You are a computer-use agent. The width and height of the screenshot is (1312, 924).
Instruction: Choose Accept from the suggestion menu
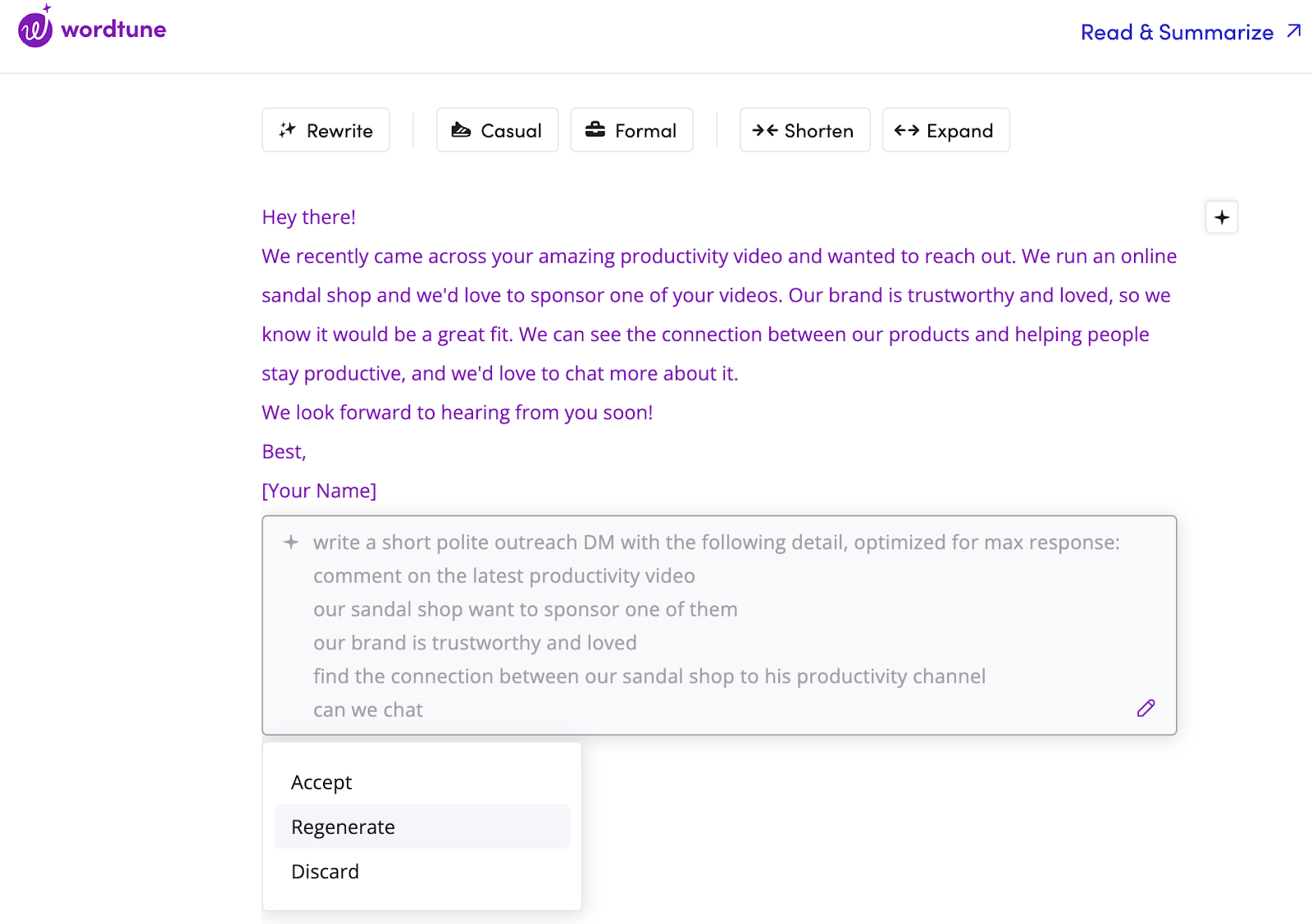click(x=321, y=782)
